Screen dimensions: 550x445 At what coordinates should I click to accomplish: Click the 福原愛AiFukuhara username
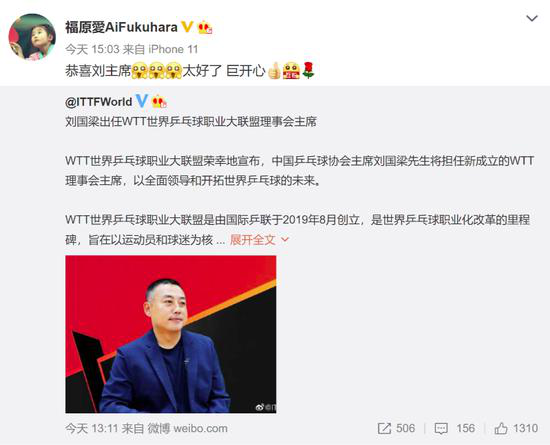121,27
